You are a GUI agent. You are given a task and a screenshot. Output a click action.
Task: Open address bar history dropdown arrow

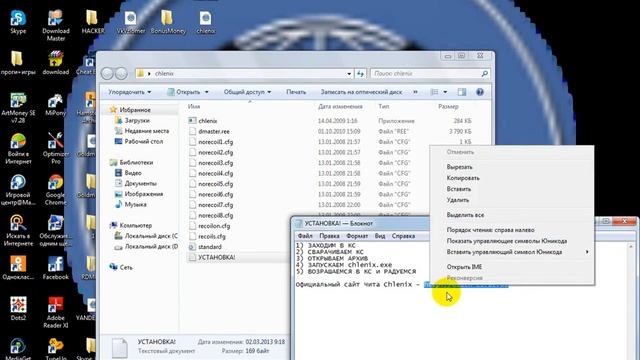click(349, 74)
